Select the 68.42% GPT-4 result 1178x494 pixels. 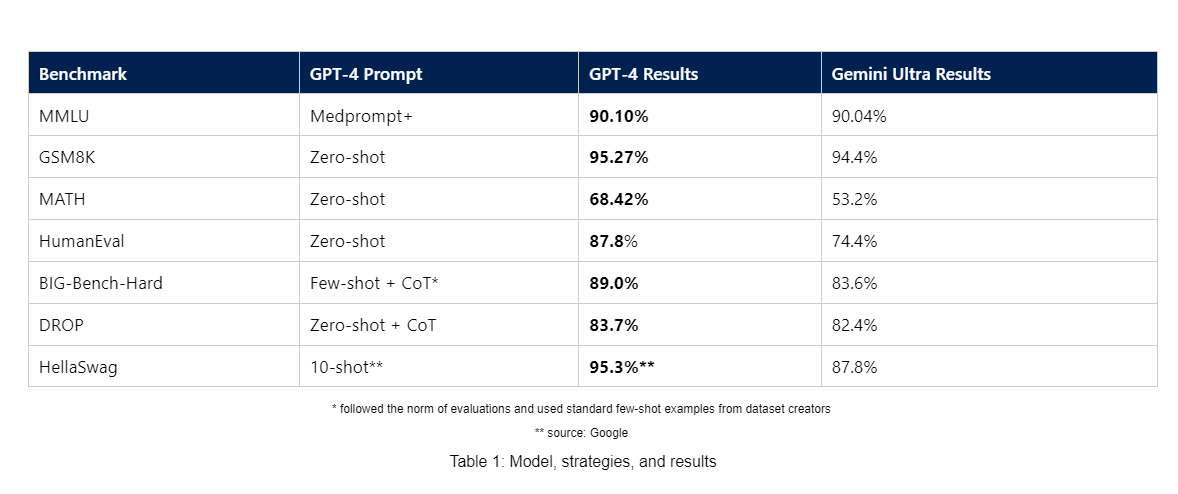click(x=619, y=199)
